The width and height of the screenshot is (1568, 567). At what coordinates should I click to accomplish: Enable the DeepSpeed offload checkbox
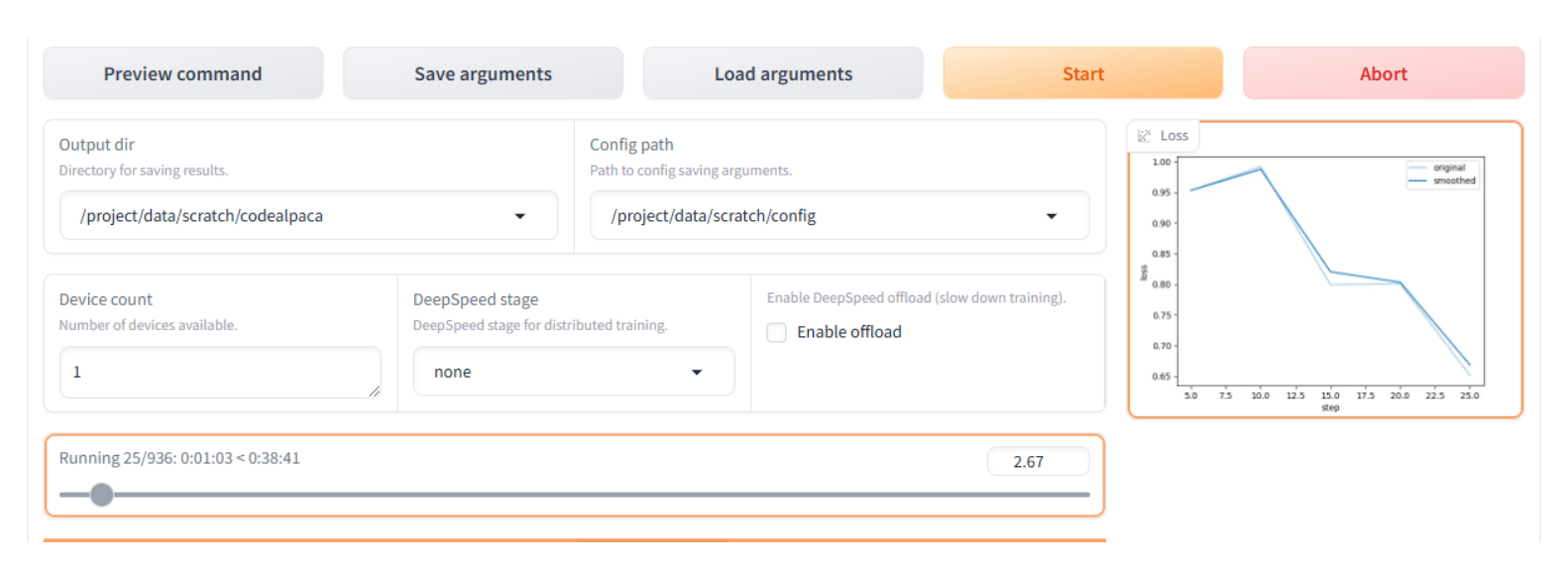point(777,333)
